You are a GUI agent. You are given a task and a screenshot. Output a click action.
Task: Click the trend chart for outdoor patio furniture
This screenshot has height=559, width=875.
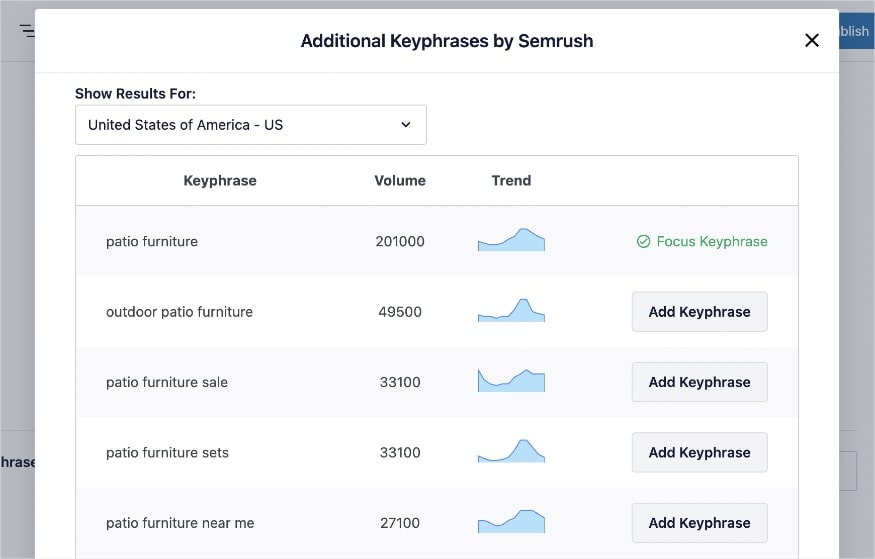click(511, 310)
